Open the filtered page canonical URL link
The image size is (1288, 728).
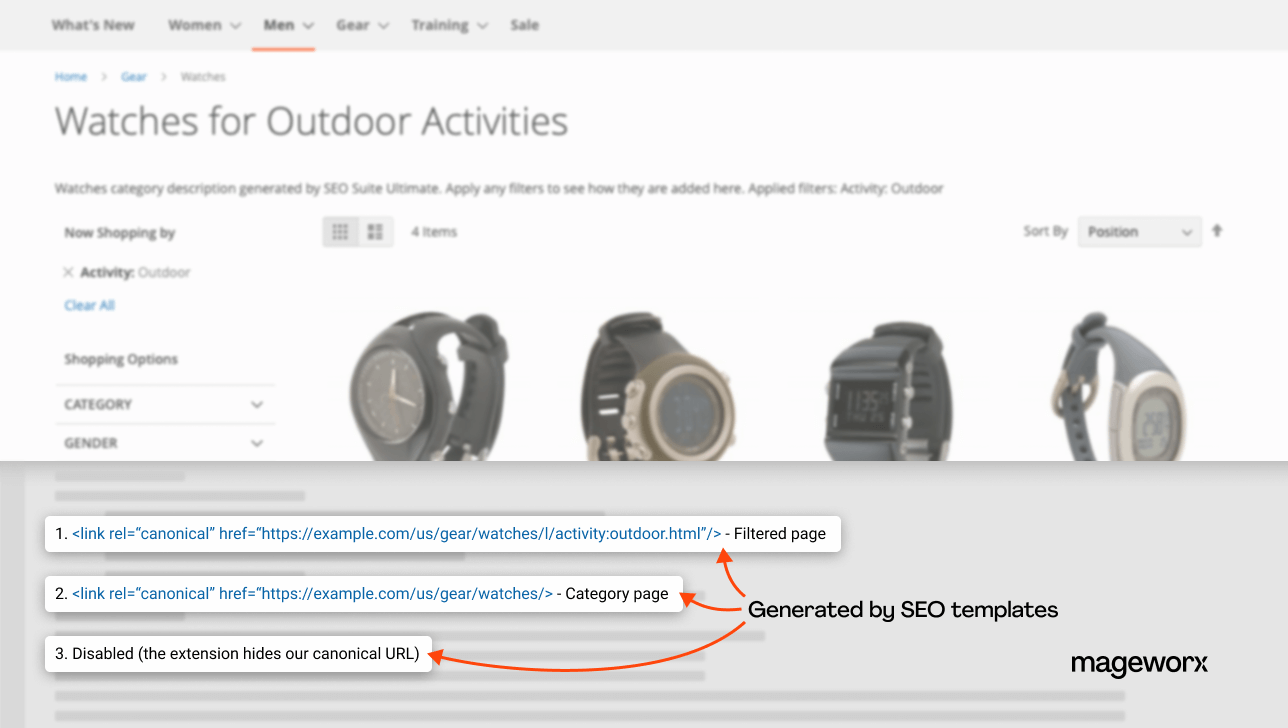tap(395, 533)
